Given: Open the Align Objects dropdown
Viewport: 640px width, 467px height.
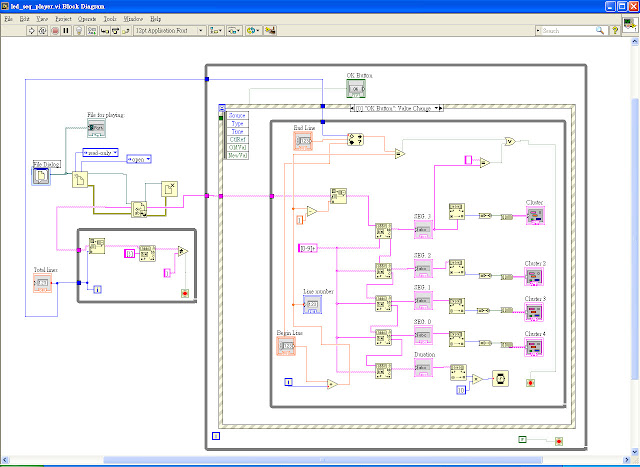Looking at the screenshot, I should [x=216, y=31].
